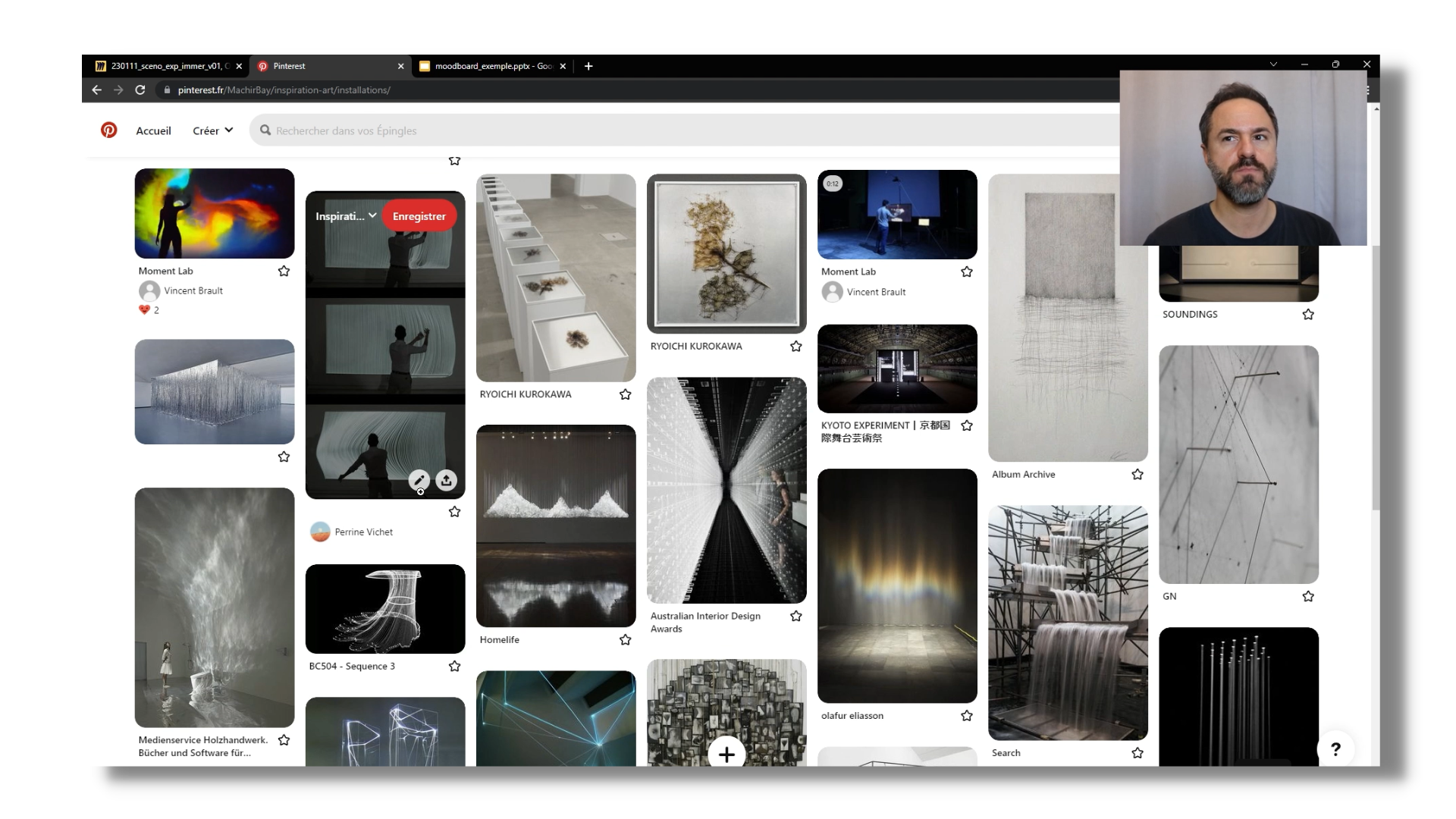
Task: Open the GN wire sketch image
Action: [1238, 464]
